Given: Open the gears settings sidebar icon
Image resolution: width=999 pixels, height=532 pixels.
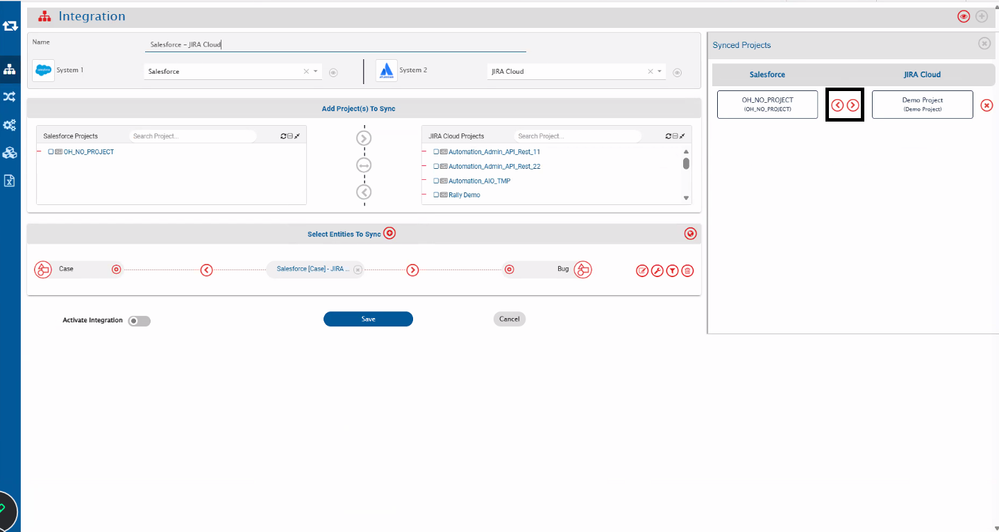Looking at the screenshot, I should [10, 125].
